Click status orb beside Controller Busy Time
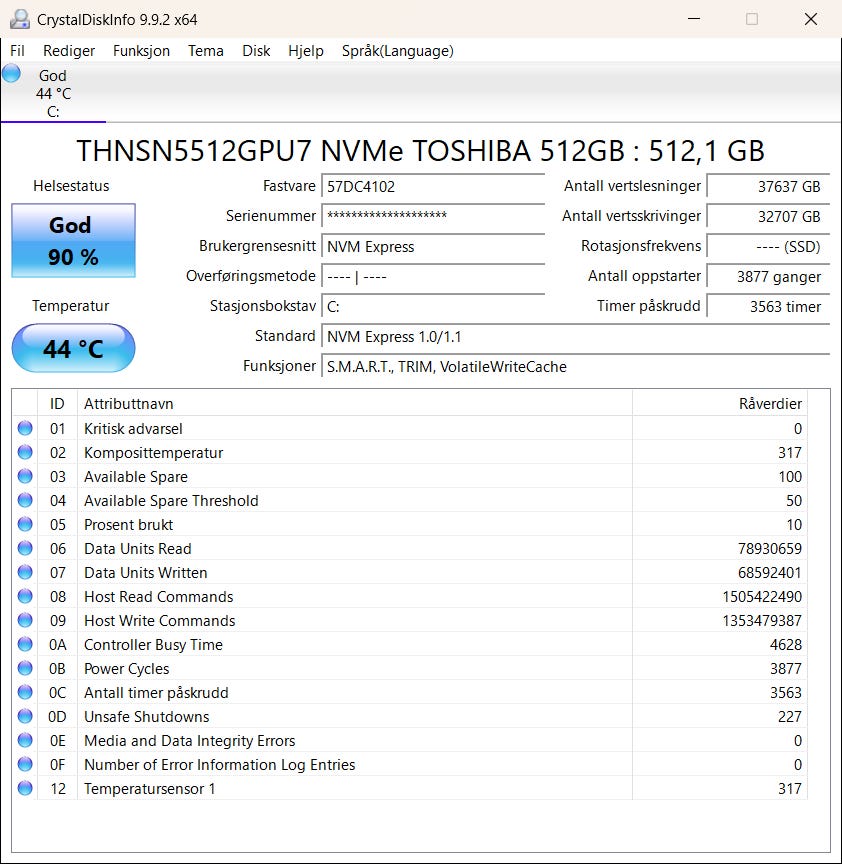Viewport: 842px width, 864px height. 25,644
